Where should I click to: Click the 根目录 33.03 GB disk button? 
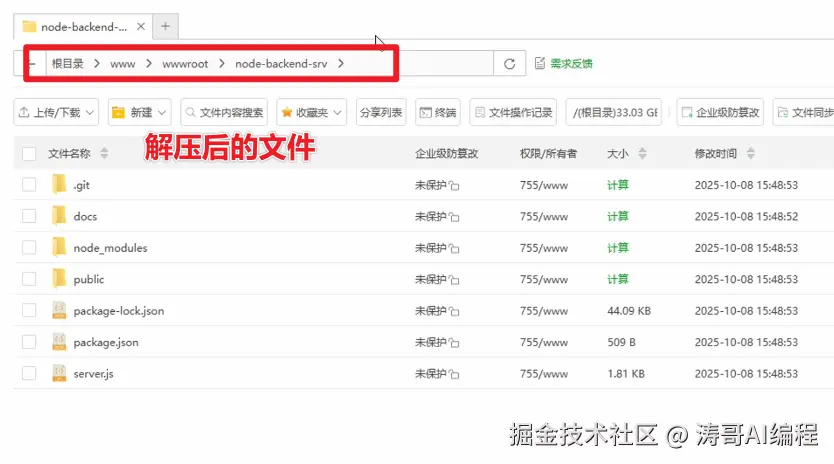click(614, 112)
